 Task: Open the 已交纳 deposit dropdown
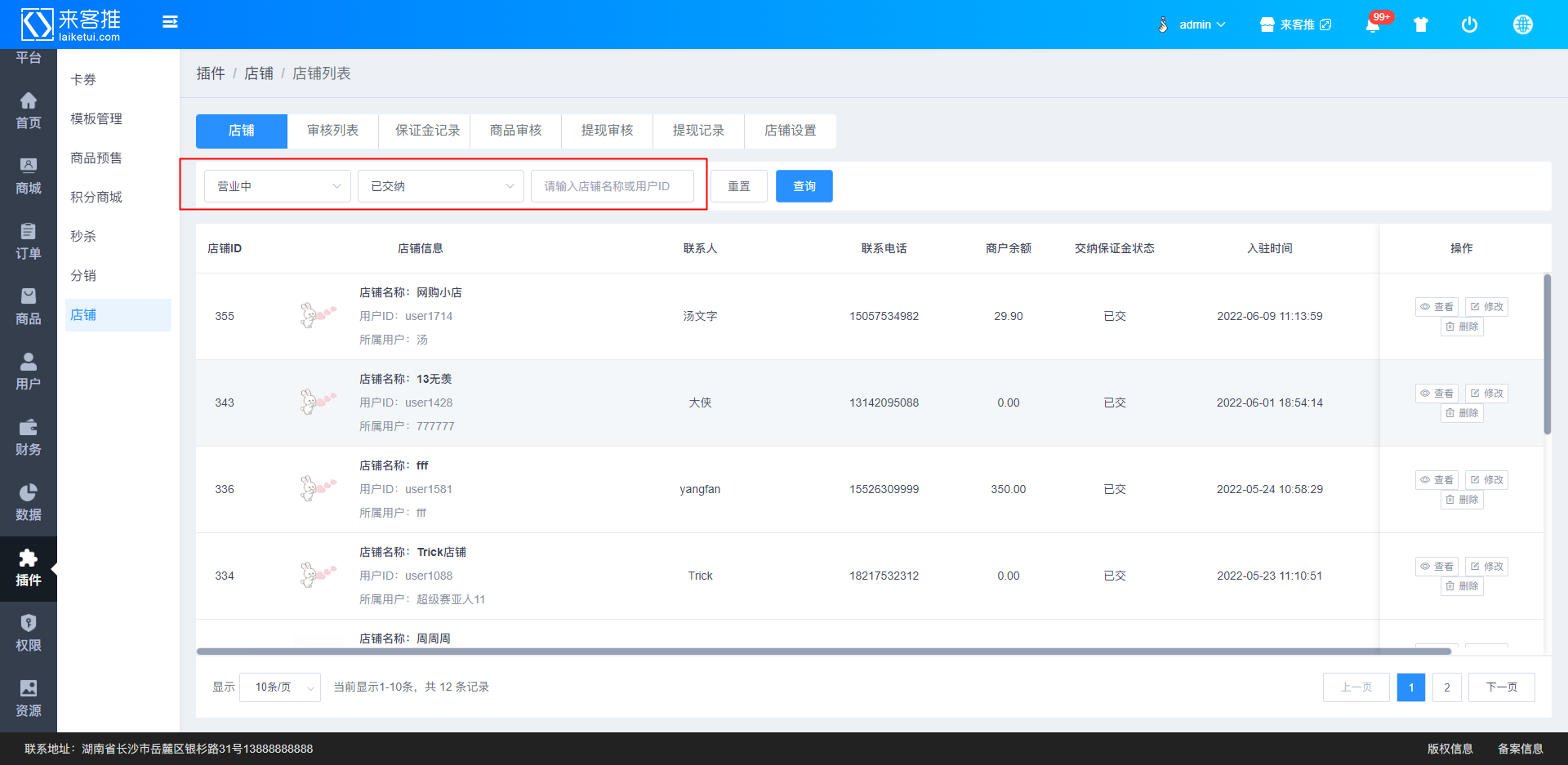441,186
